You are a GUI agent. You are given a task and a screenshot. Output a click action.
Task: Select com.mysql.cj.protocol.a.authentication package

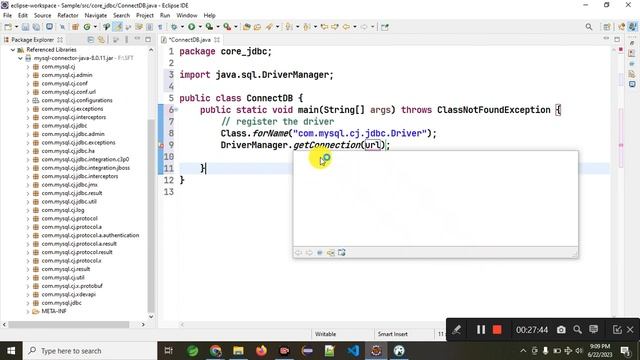point(90,236)
